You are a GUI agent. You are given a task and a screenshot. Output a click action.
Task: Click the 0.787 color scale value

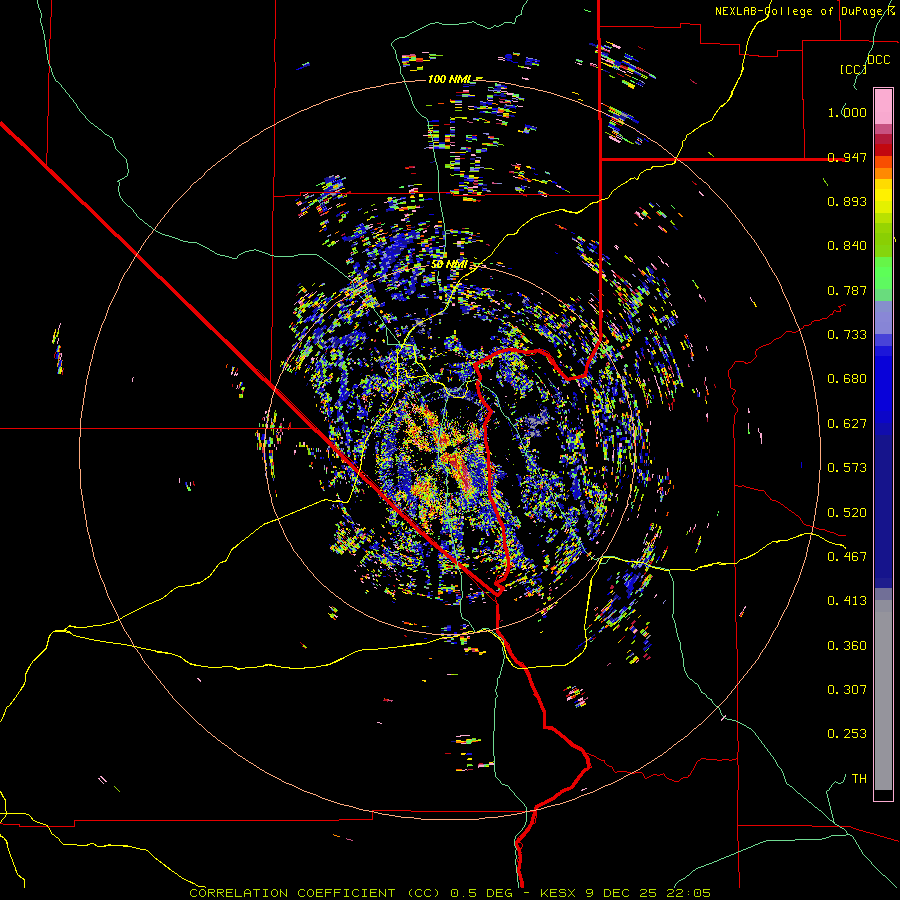[x=847, y=290]
